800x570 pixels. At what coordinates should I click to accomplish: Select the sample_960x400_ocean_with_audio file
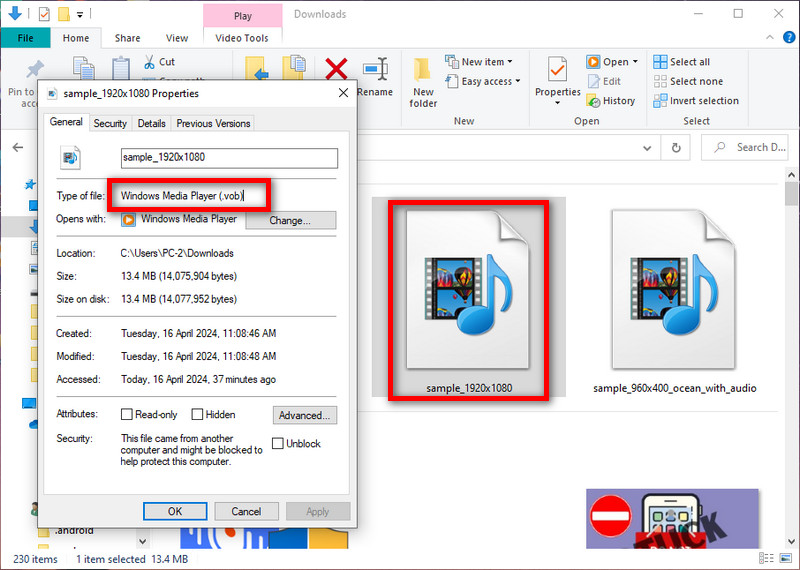point(673,299)
